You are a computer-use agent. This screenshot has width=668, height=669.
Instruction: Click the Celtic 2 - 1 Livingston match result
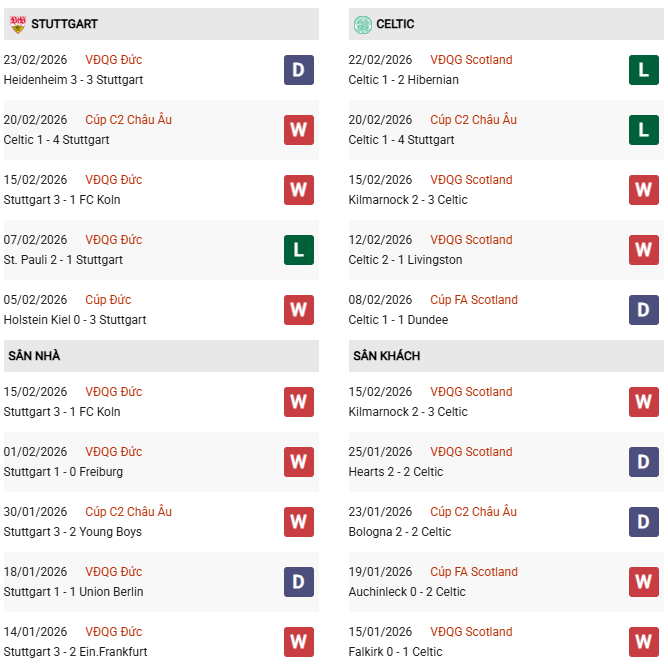pos(405,260)
